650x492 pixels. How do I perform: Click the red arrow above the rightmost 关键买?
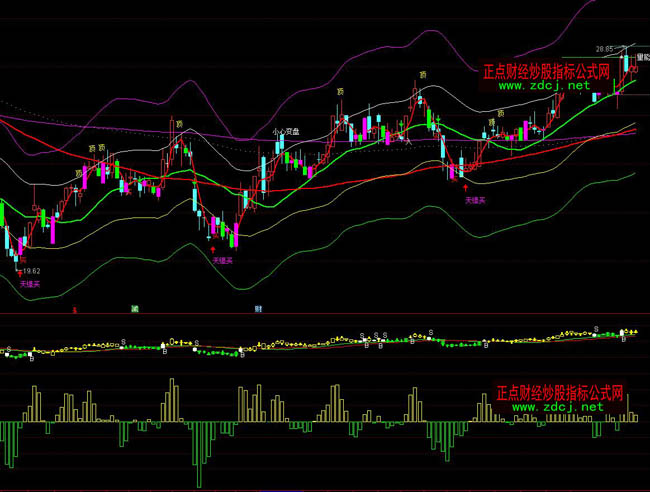pos(466,188)
